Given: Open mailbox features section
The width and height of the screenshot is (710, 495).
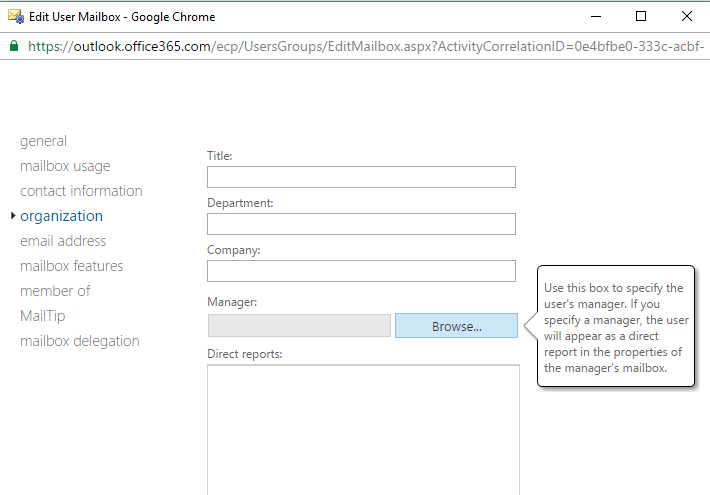Looking at the screenshot, I should (x=72, y=266).
